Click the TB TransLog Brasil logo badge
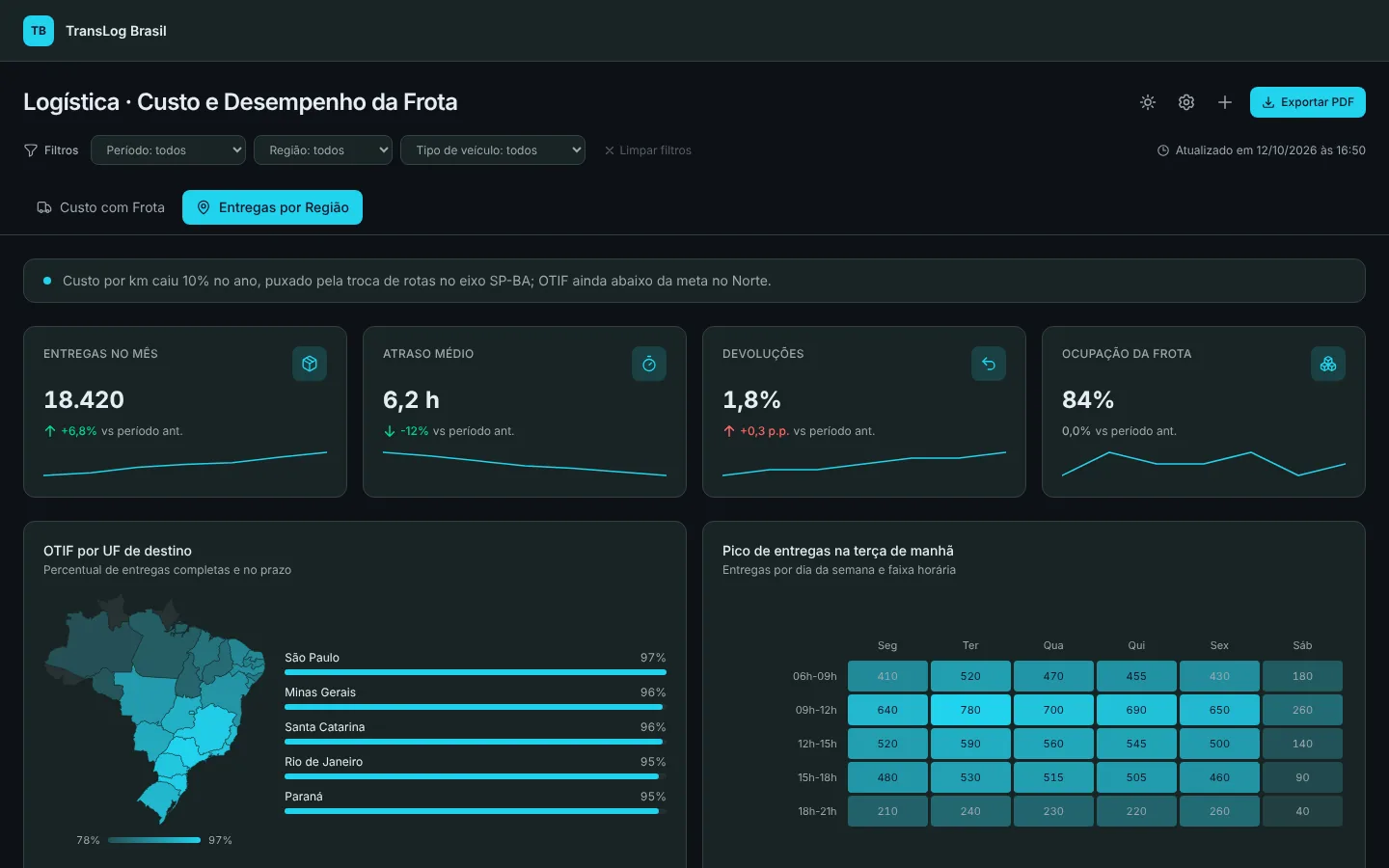This screenshot has height=868, width=1389. (39, 31)
